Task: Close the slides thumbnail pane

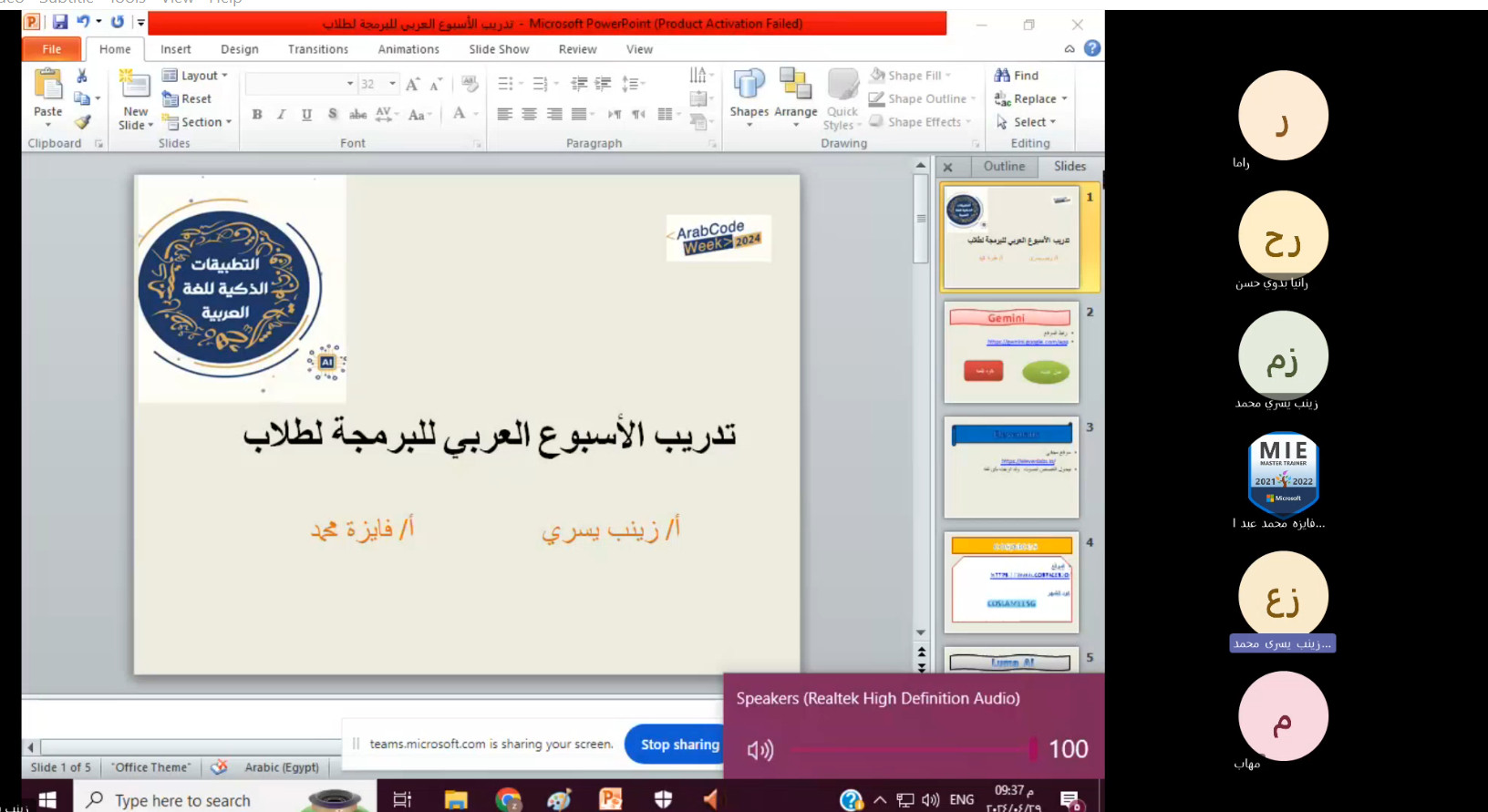Action: pyautogui.click(x=948, y=167)
